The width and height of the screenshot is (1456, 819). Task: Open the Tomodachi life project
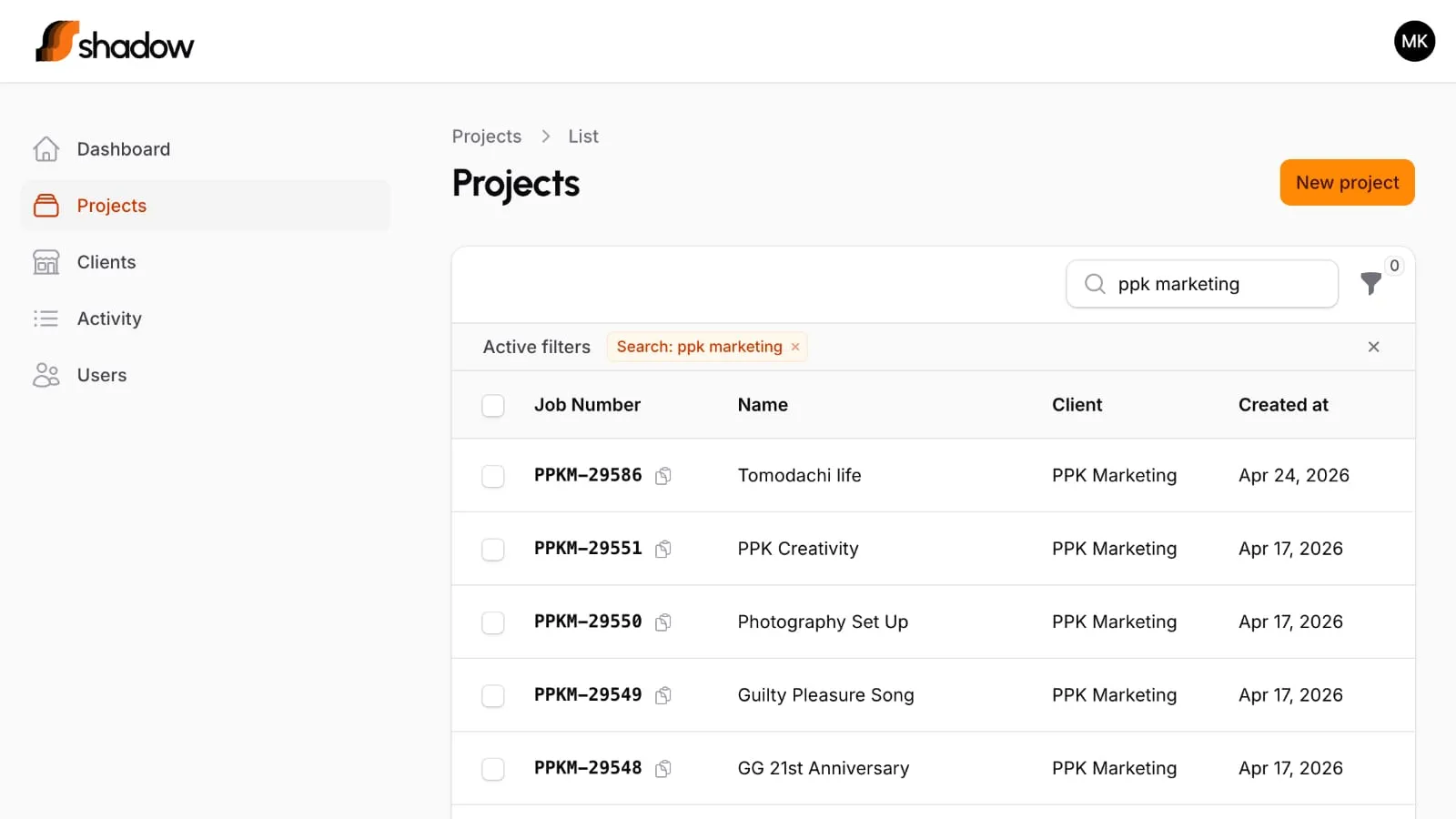799,475
